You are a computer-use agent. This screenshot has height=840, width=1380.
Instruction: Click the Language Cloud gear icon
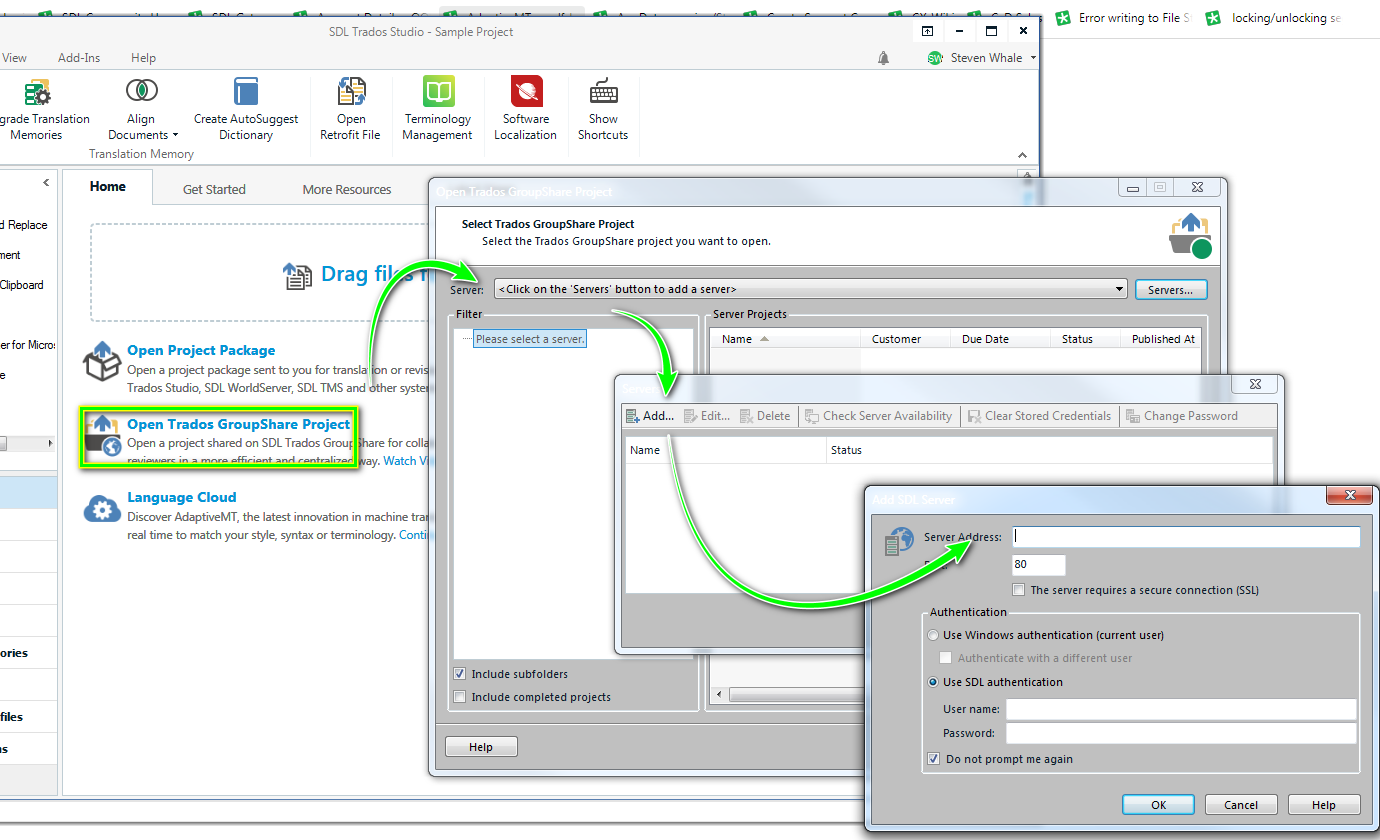tap(101, 509)
